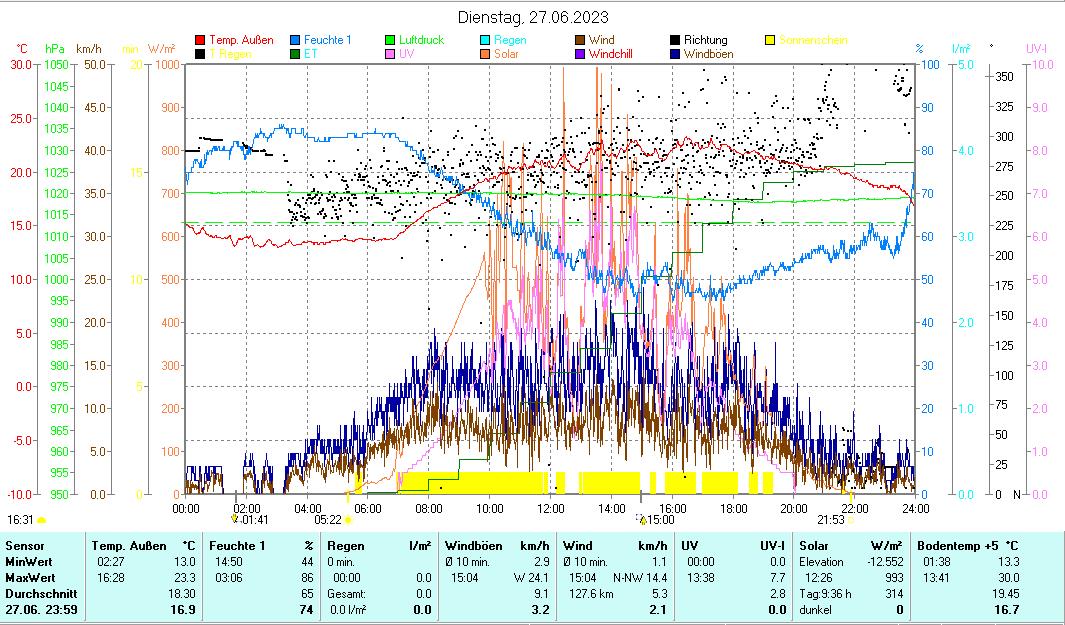The image size is (1065, 625).
Task: Click the dark blue Windböen legend square
Action: (x=676, y=54)
